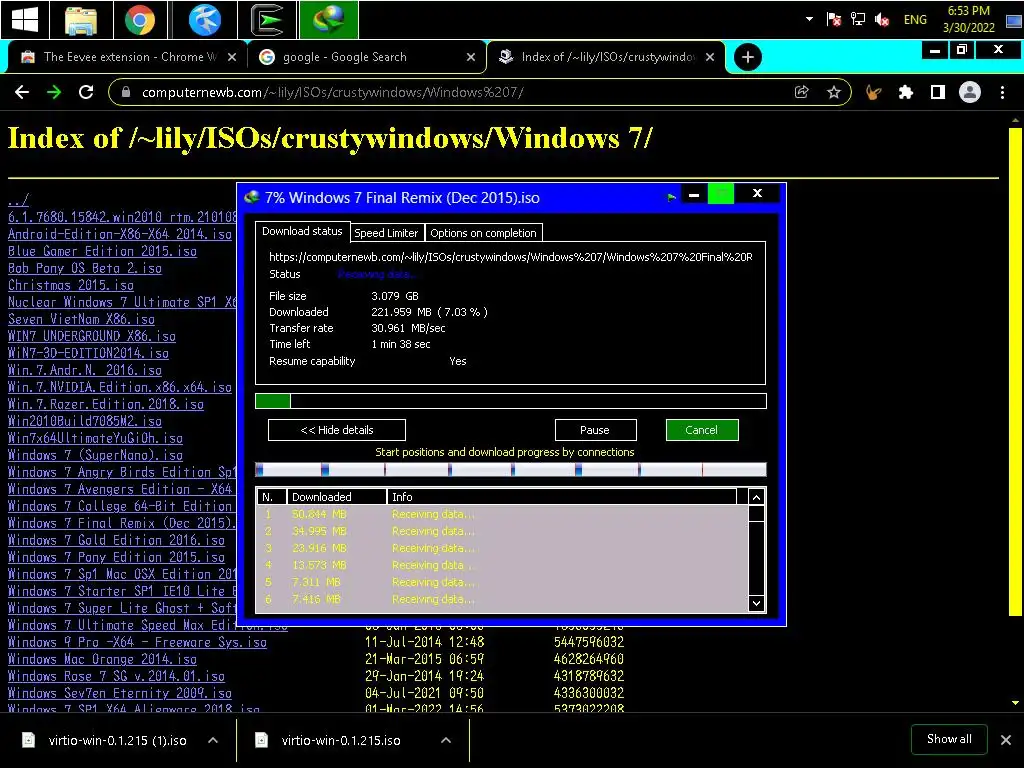Toggle the Chrome side panel

coord(937,92)
